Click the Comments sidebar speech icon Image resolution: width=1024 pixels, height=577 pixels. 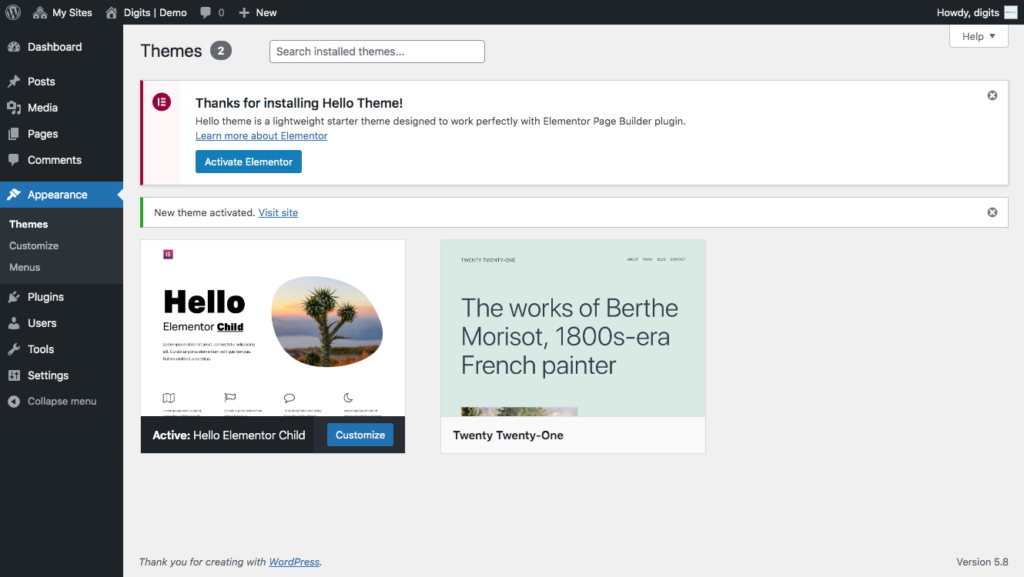click(x=14, y=160)
